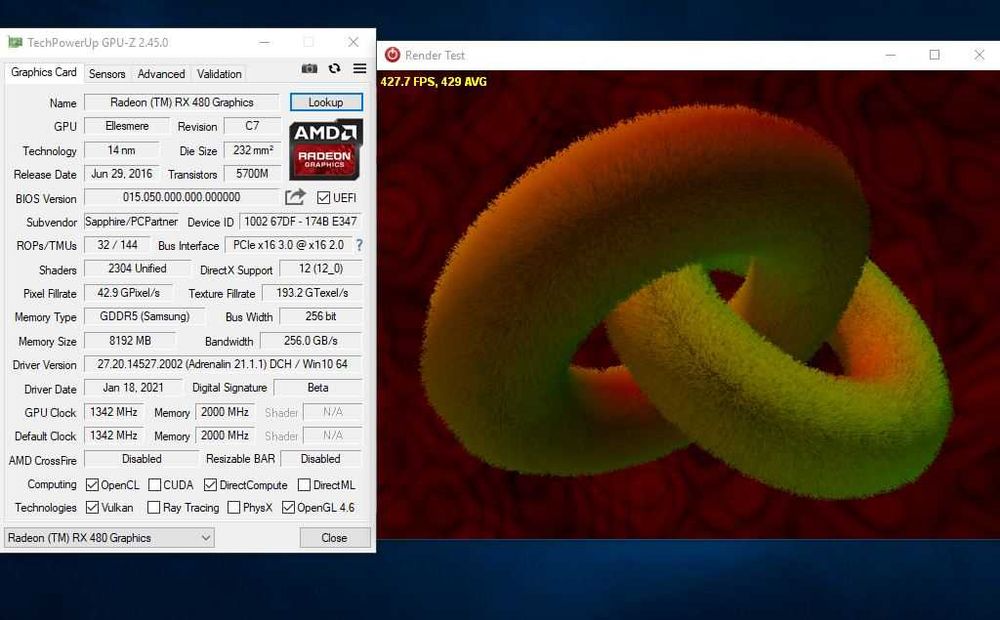Open the Radeon RX 480 GPU dropdown
This screenshot has height=620, width=1000.
pos(110,538)
